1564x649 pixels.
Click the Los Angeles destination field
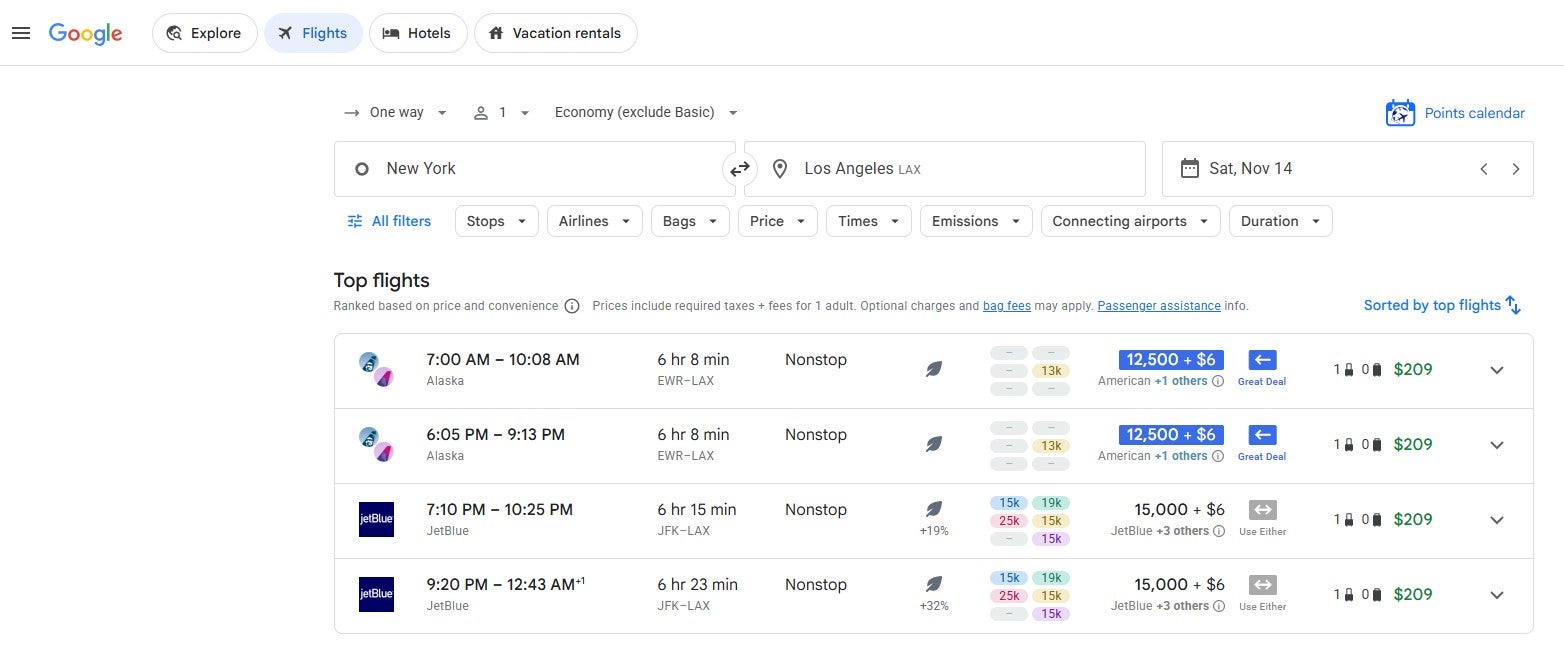click(x=944, y=169)
